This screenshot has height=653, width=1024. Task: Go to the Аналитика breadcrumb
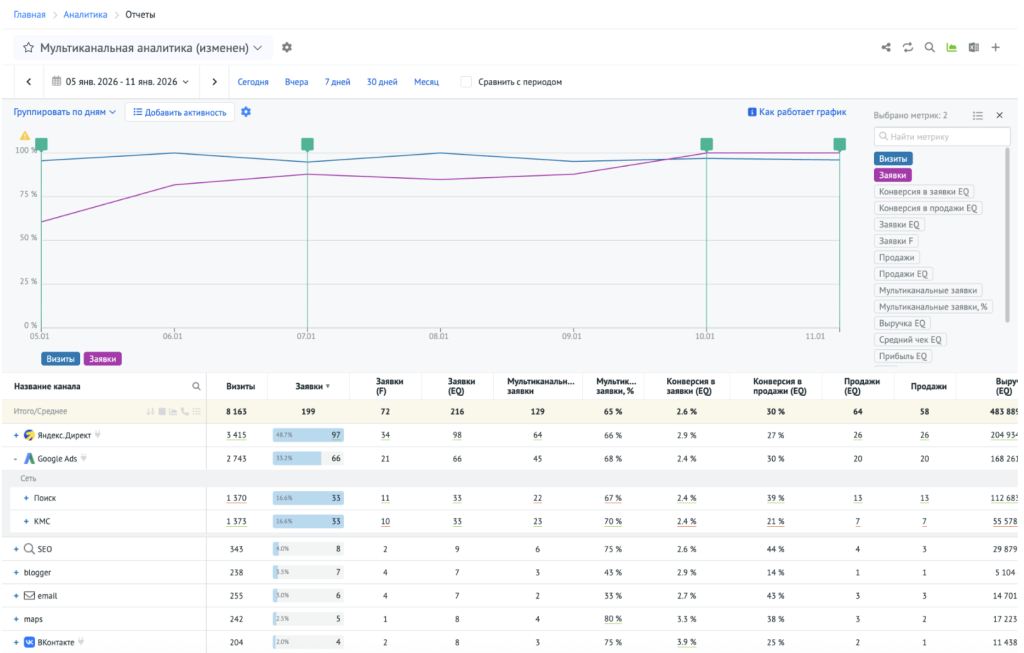(x=85, y=14)
